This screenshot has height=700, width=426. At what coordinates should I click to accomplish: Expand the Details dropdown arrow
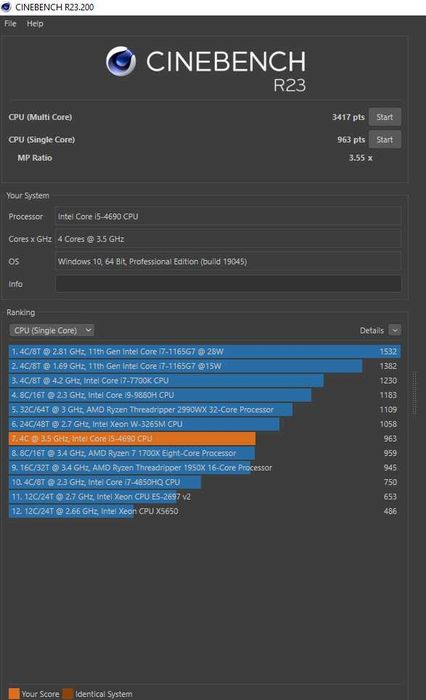tap(395, 330)
